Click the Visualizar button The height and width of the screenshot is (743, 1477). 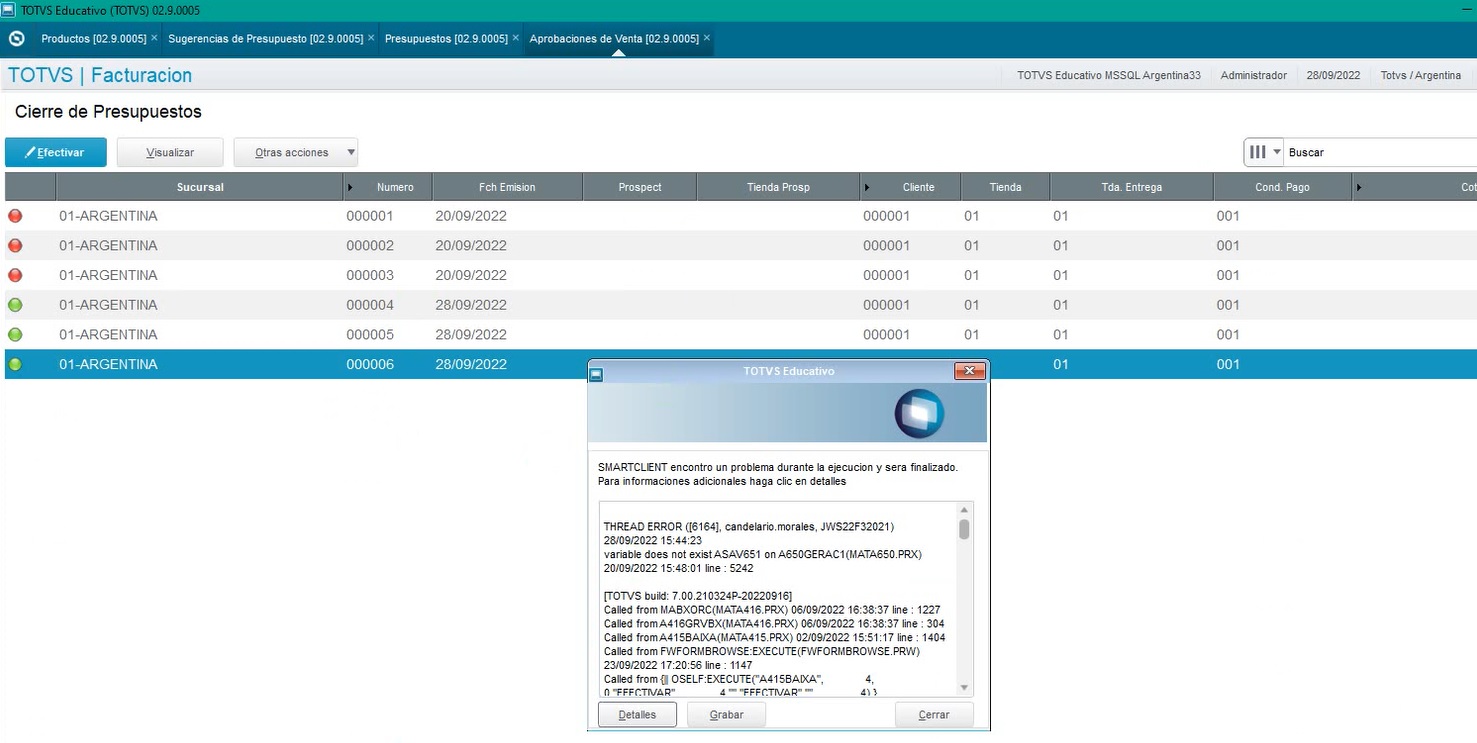coord(170,152)
